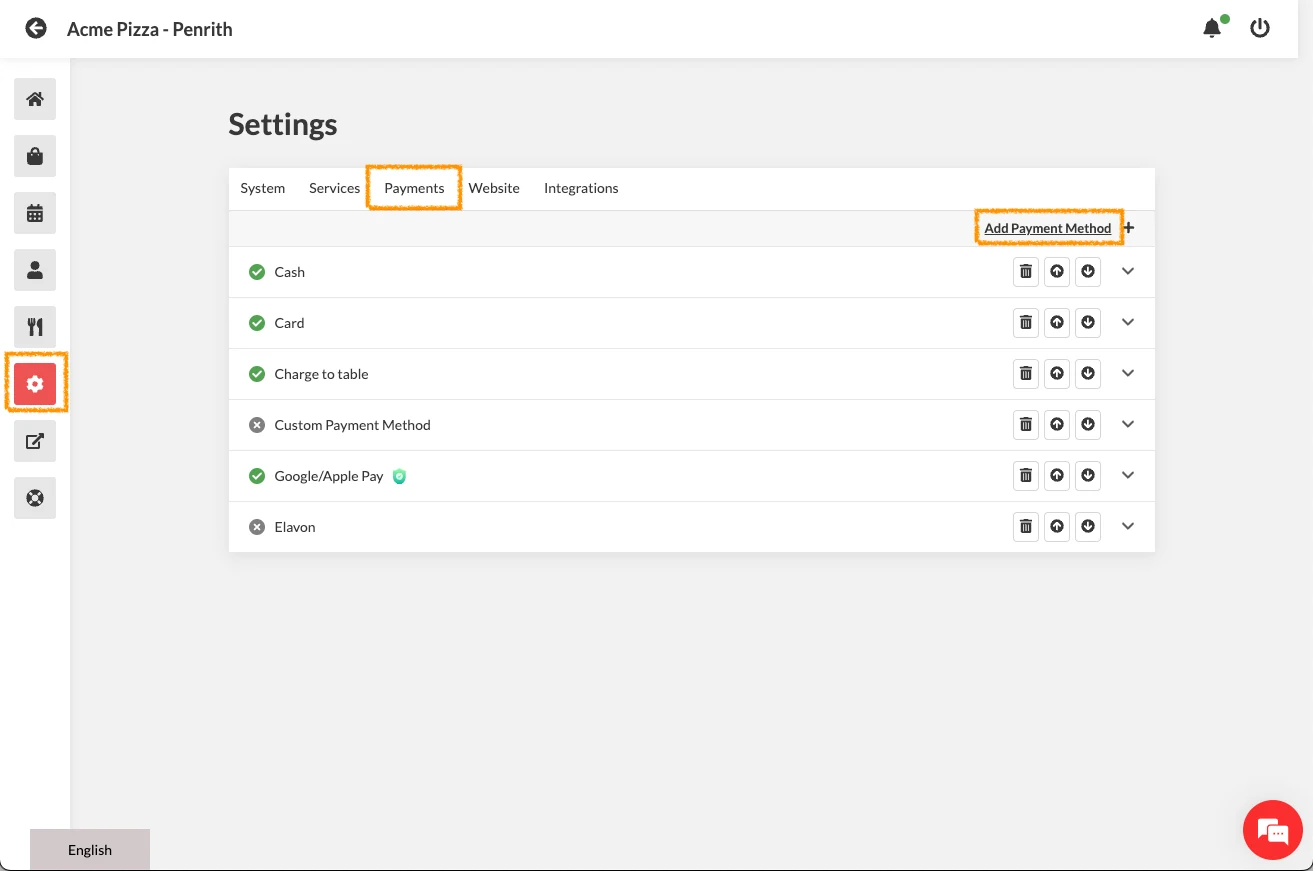Move Charge to table up
This screenshot has width=1313, height=871.
click(x=1057, y=373)
